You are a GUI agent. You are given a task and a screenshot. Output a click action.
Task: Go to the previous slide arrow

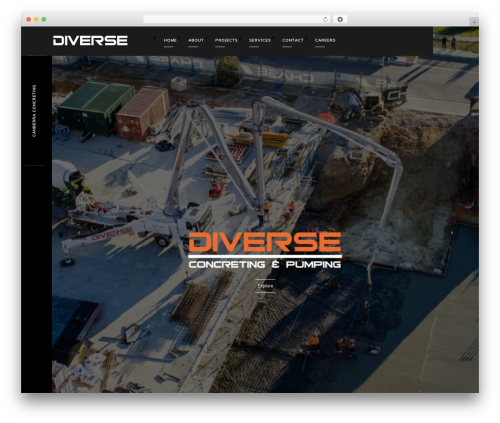tap(79, 232)
